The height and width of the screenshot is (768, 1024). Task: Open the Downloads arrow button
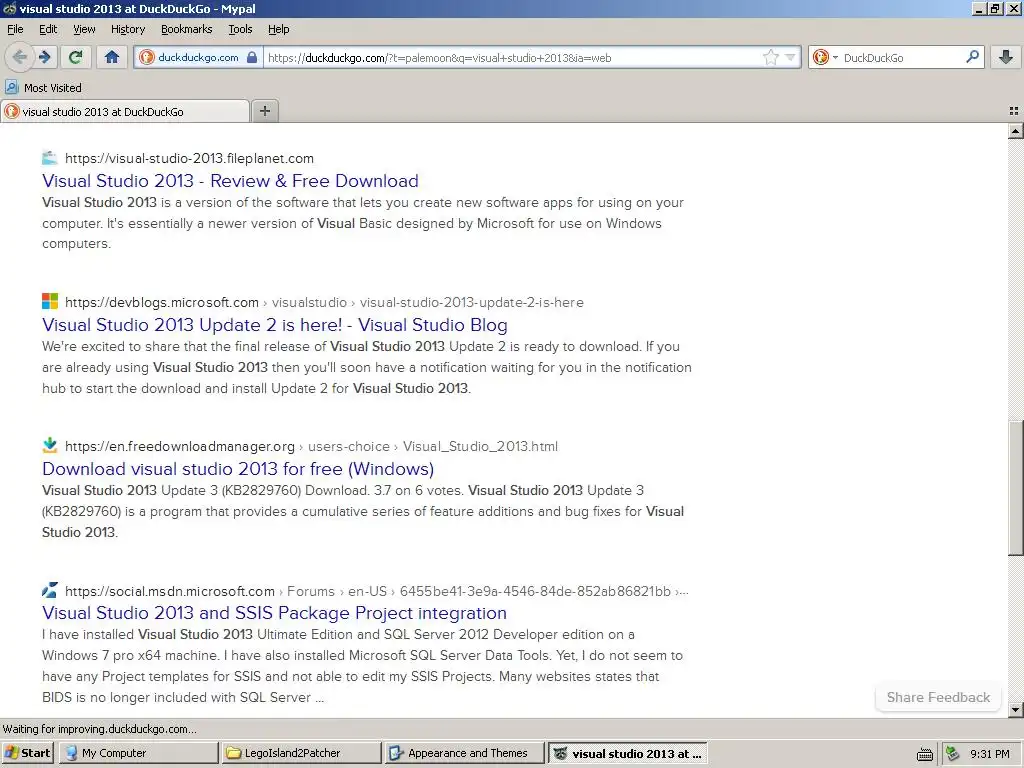pos(1006,57)
